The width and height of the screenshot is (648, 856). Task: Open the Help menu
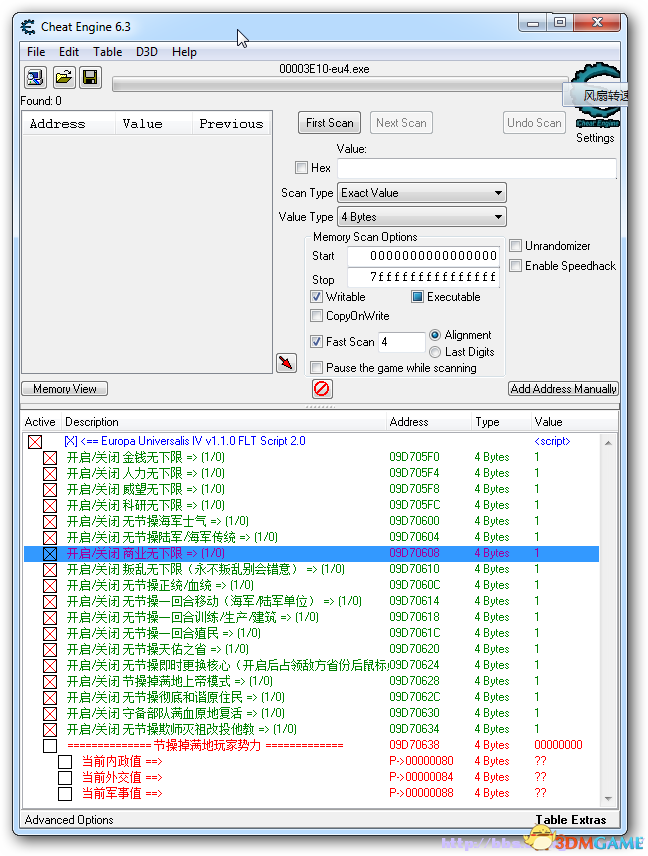[184, 52]
